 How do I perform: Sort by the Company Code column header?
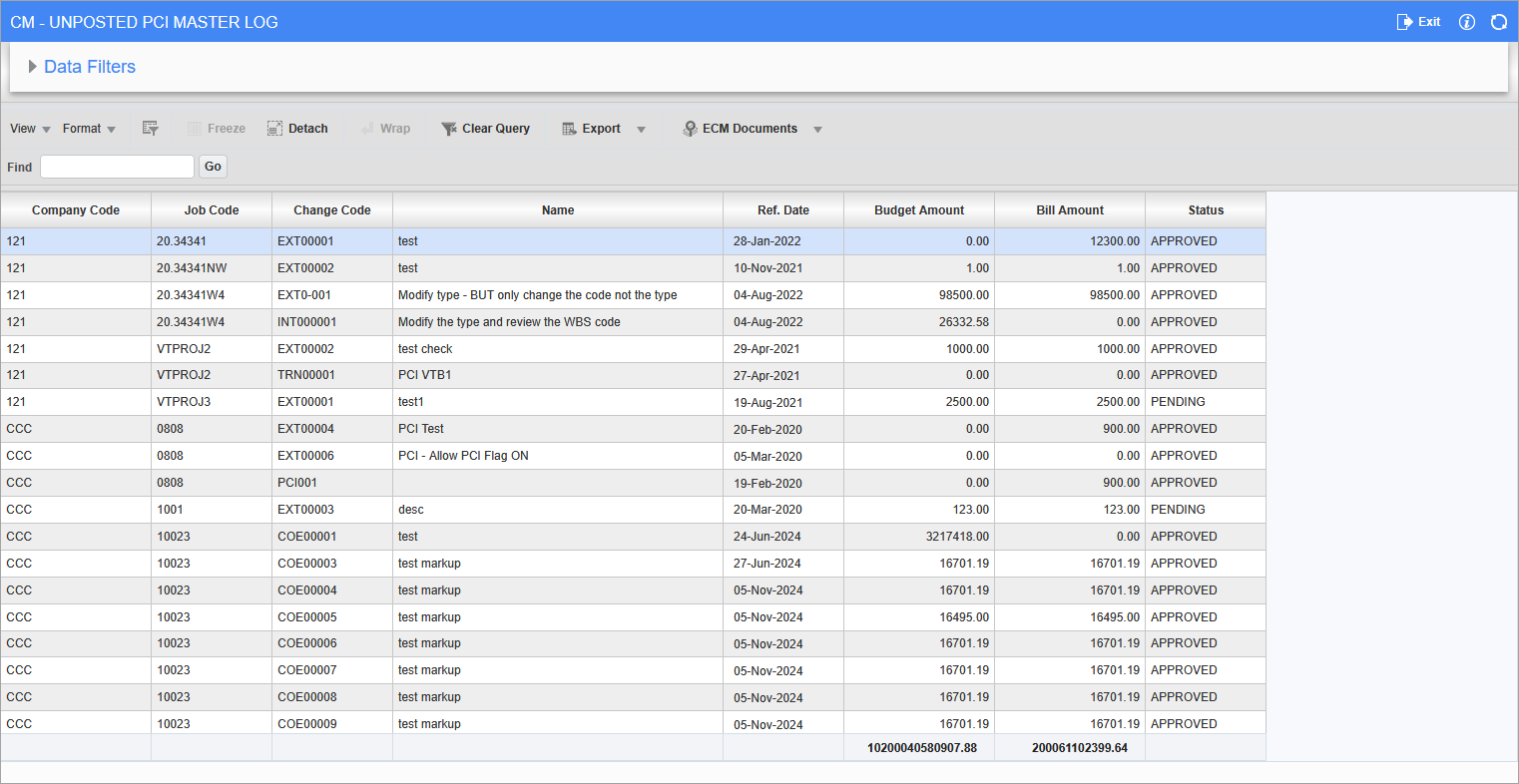click(x=76, y=210)
